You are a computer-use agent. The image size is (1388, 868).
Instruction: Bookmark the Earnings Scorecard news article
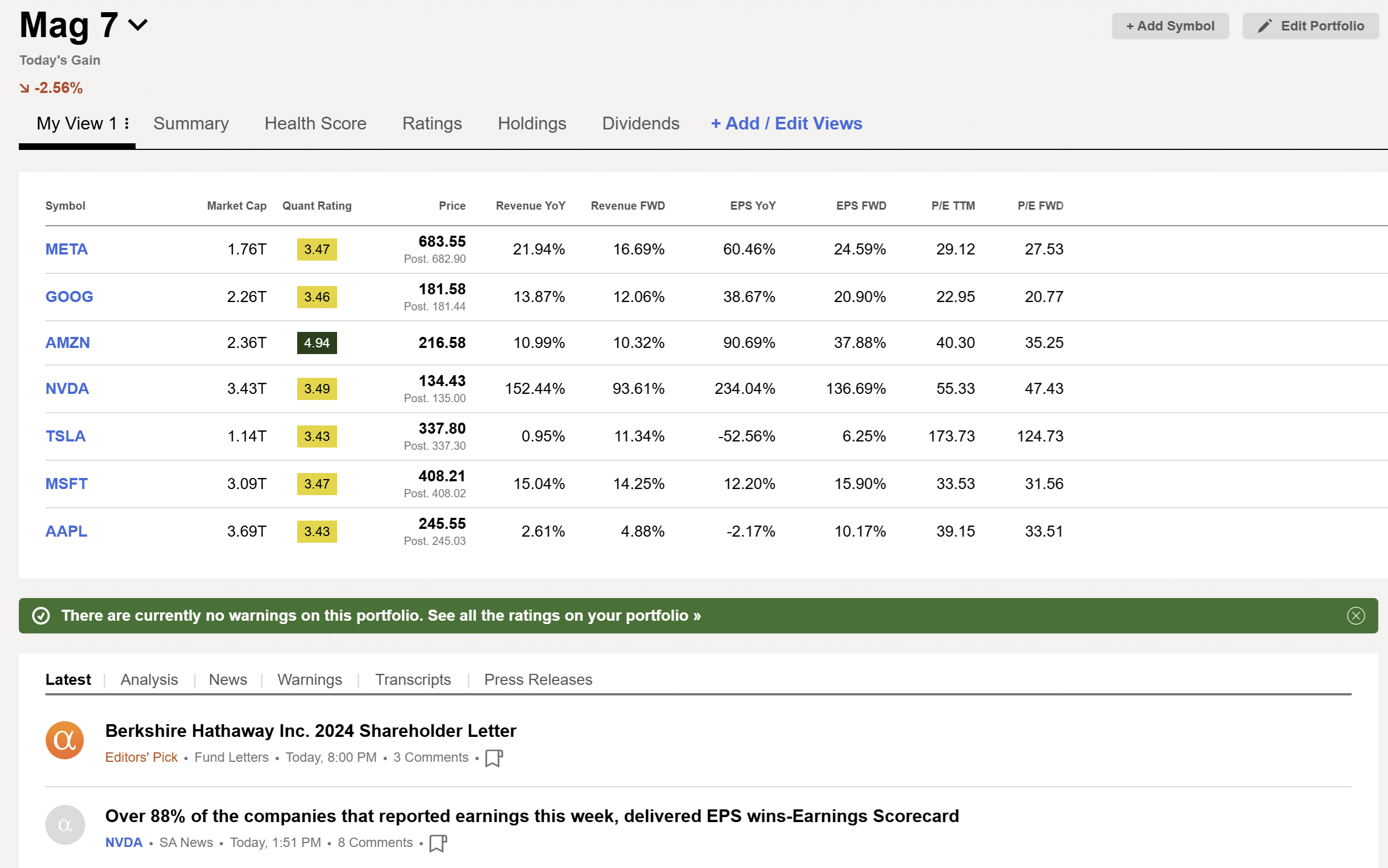tap(438, 843)
